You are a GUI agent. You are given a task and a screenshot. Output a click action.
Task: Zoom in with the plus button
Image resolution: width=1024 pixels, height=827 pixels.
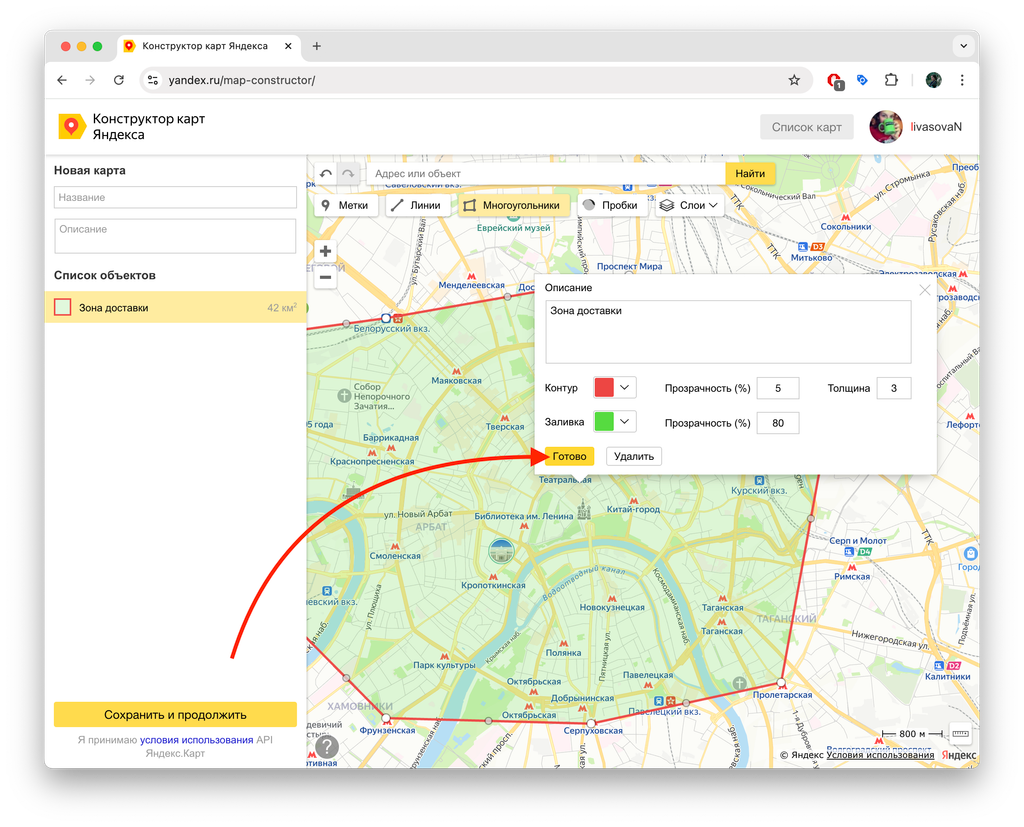click(x=325, y=251)
